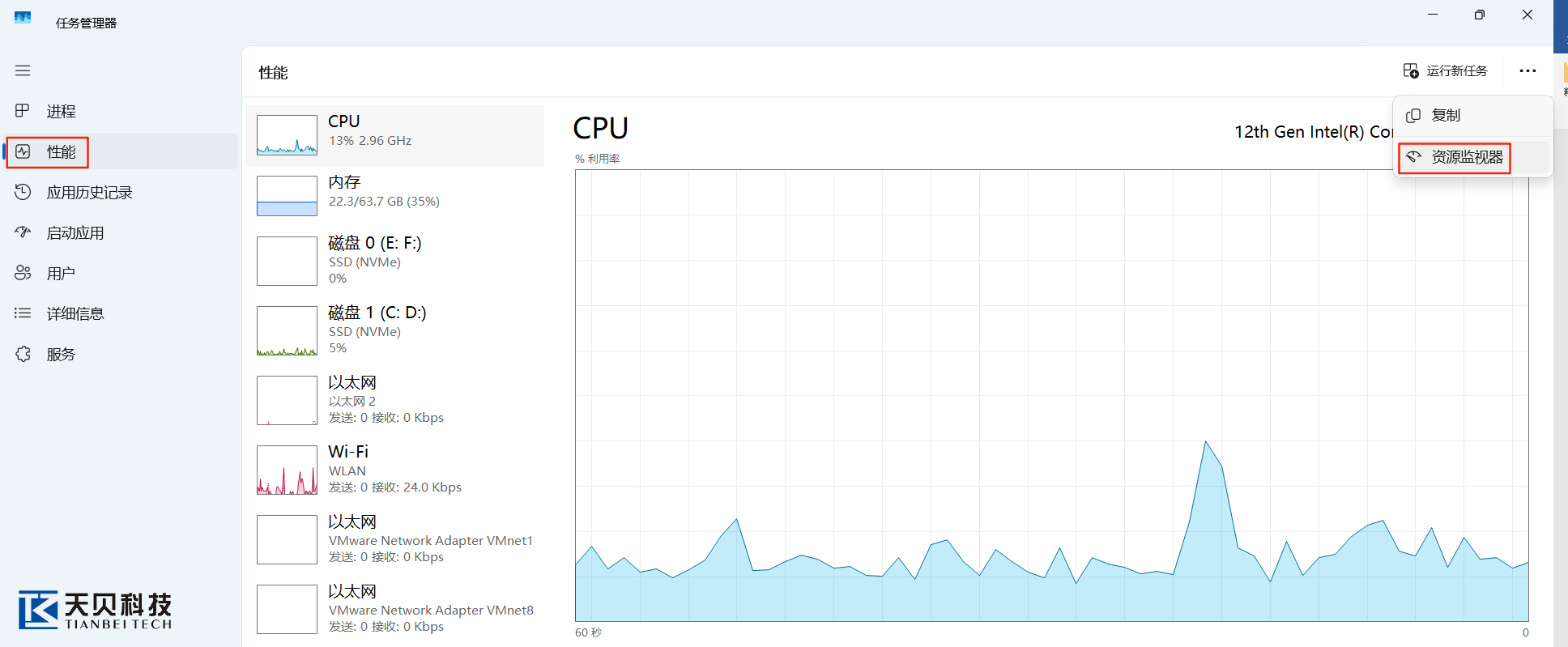Click the hamburger navigation menu icon
Viewport: 1568px width, 647px height.
(23, 70)
